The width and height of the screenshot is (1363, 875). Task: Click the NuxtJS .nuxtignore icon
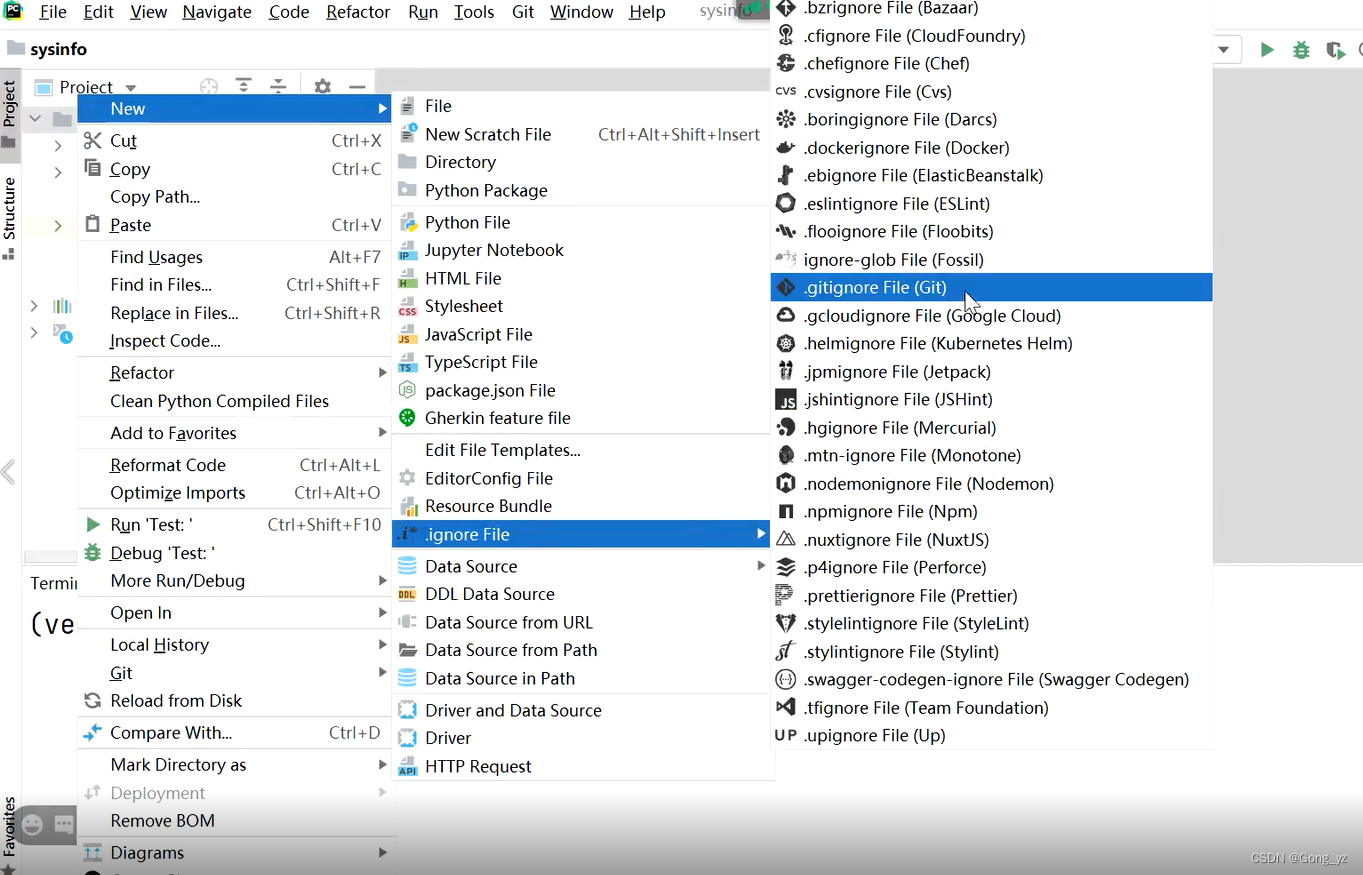pyautogui.click(x=786, y=539)
